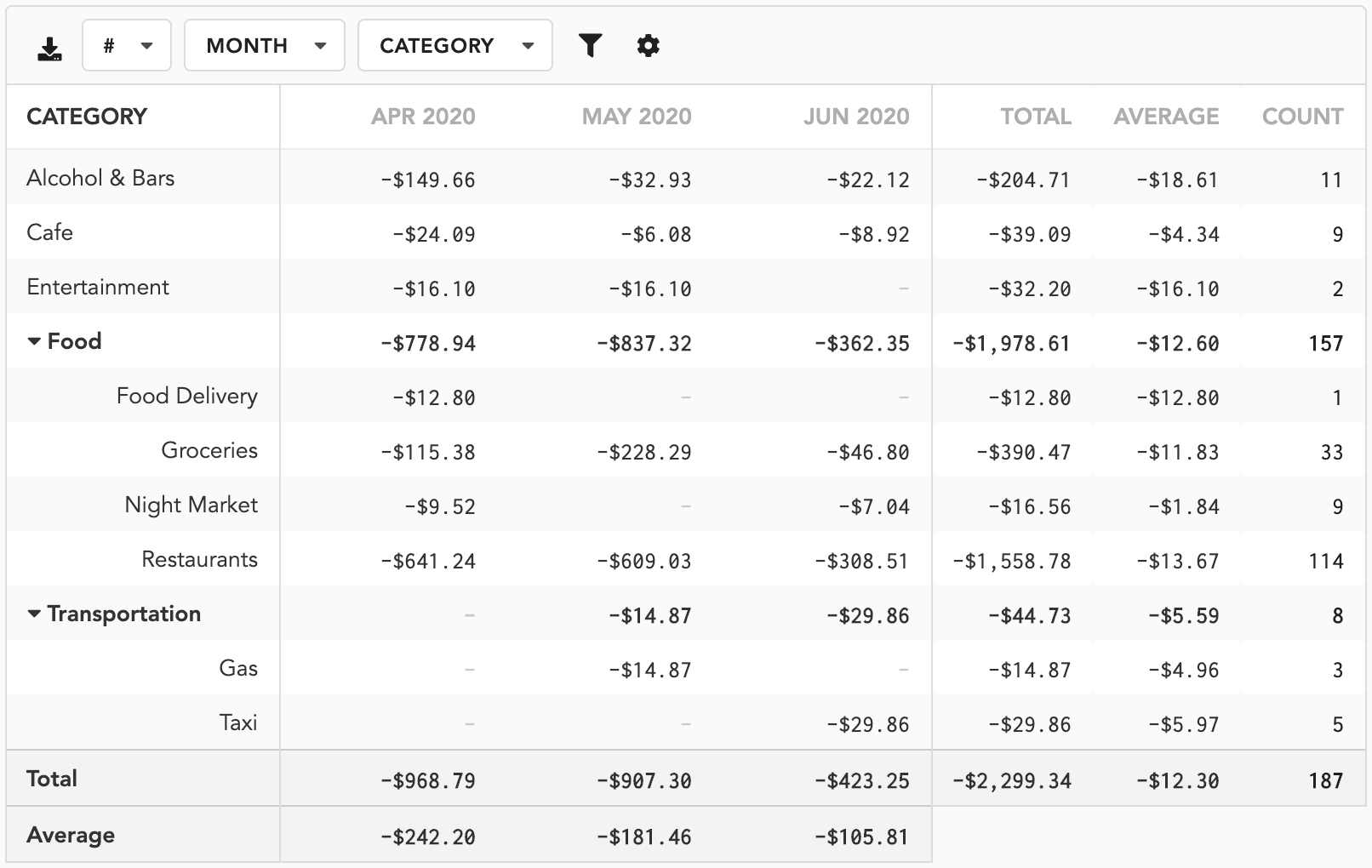
Task: Click the Total row at the bottom
Action: click(x=51, y=778)
